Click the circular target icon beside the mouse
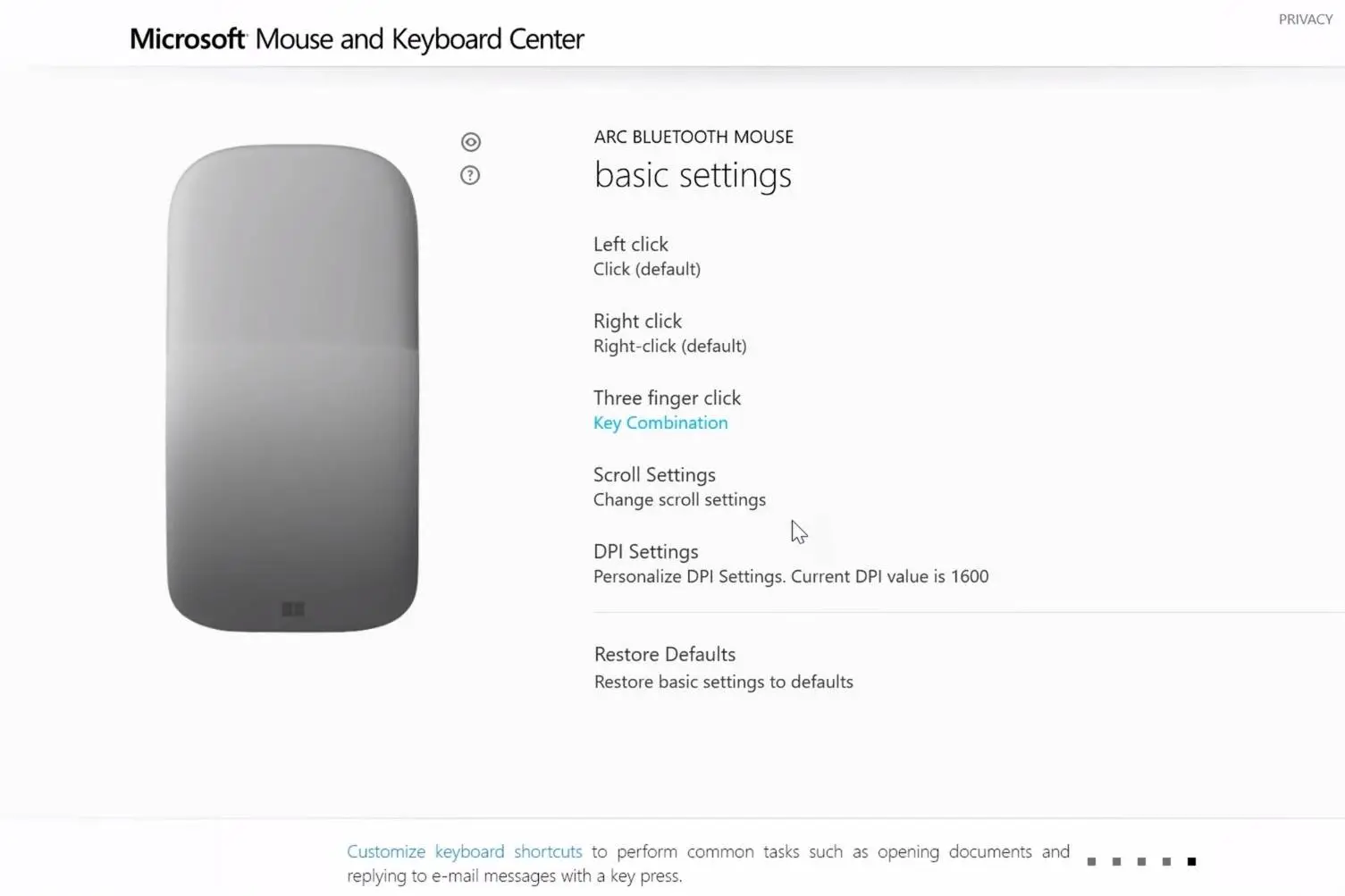This screenshot has width=1345, height=896. click(x=471, y=142)
